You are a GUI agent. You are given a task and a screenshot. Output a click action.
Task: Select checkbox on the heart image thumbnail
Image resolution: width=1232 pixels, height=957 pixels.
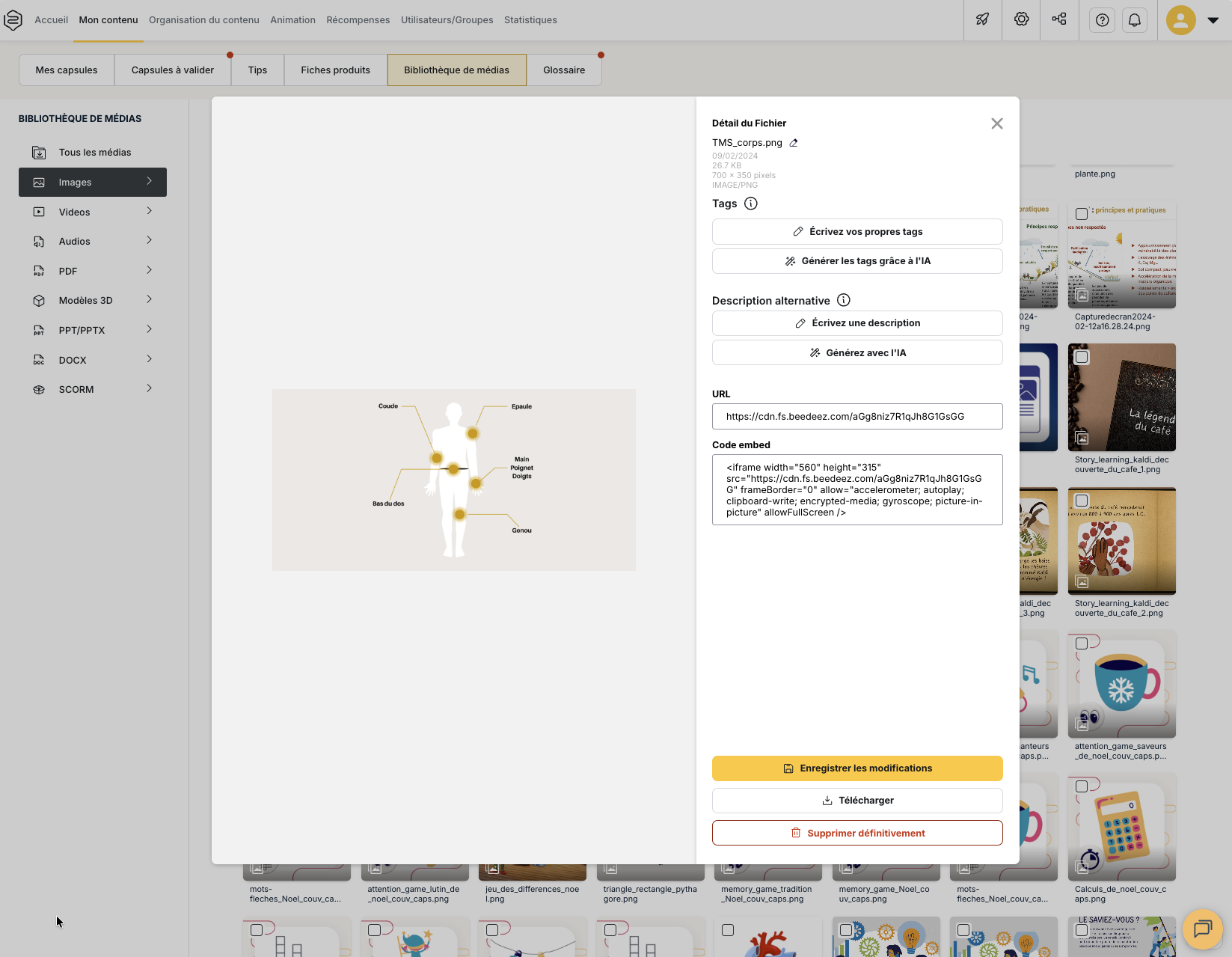point(728,930)
